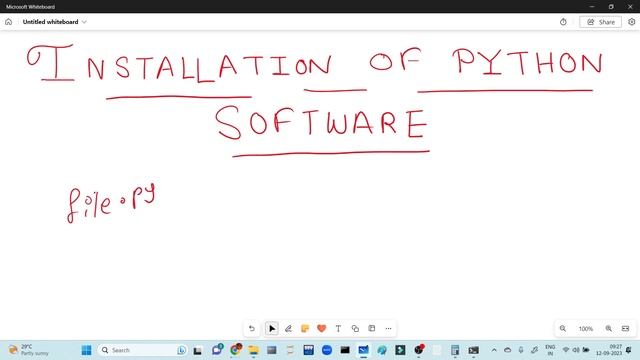Screen dimensions: 640x360
Task: Click the Untitled whiteboard title
Action: pyautogui.click(x=50, y=22)
